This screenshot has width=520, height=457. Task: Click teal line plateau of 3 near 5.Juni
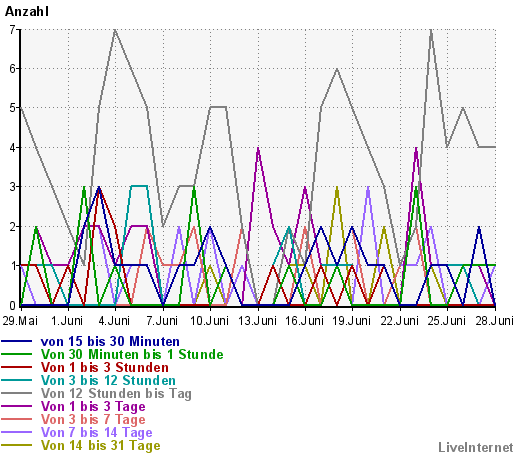pos(139,186)
